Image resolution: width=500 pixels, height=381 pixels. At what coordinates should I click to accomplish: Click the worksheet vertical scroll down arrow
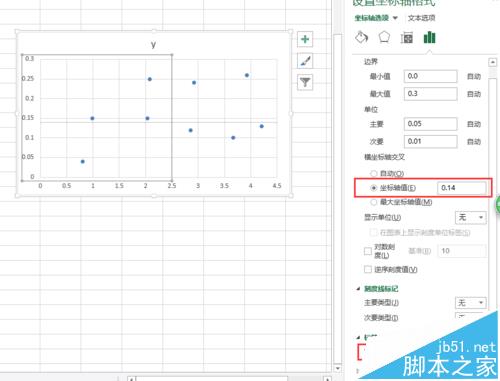[x=338, y=368]
